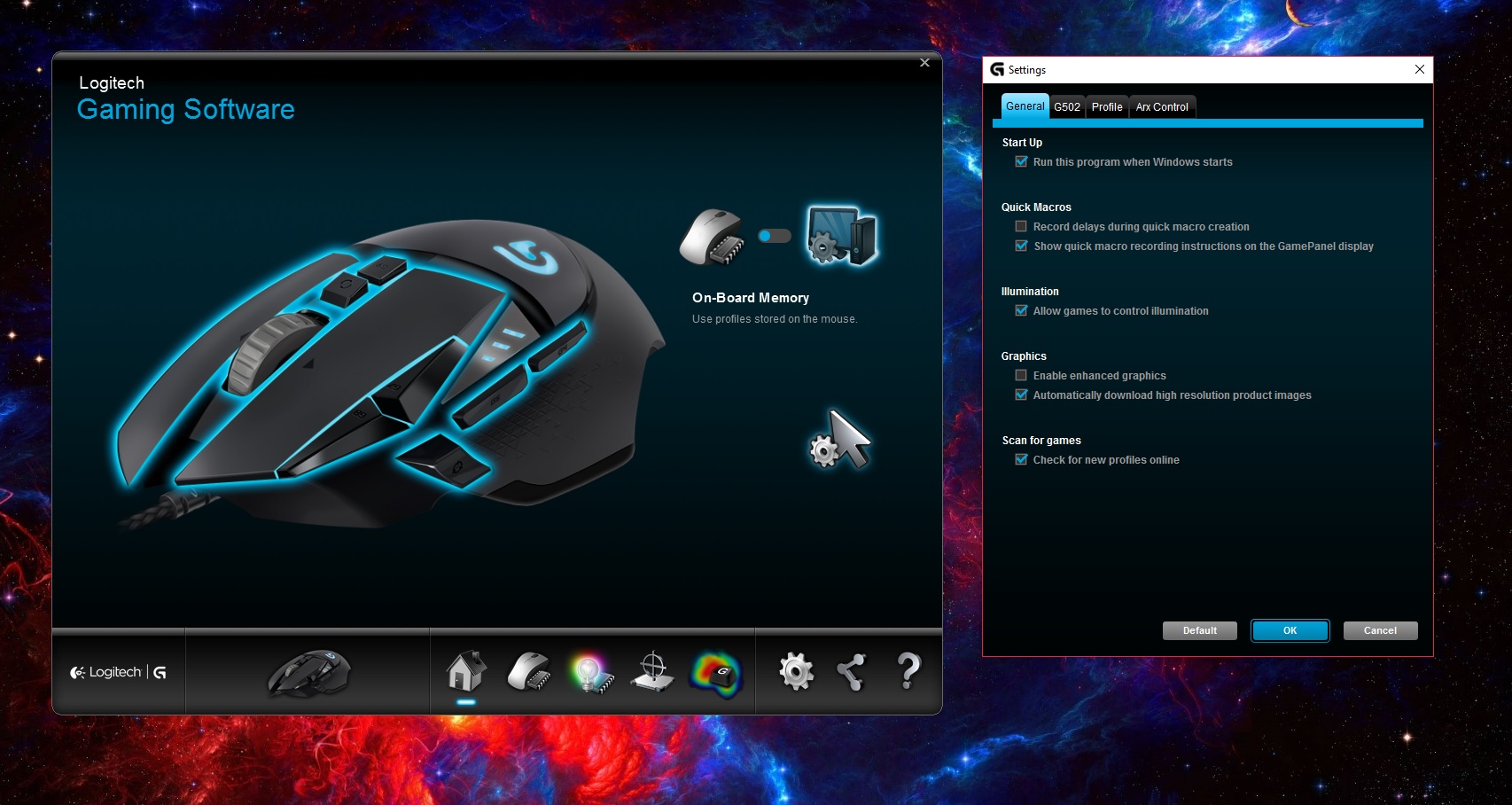Open surface tuning crosshair icon
Viewport: 1512px width, 805px height.
(x=652, y=671)
